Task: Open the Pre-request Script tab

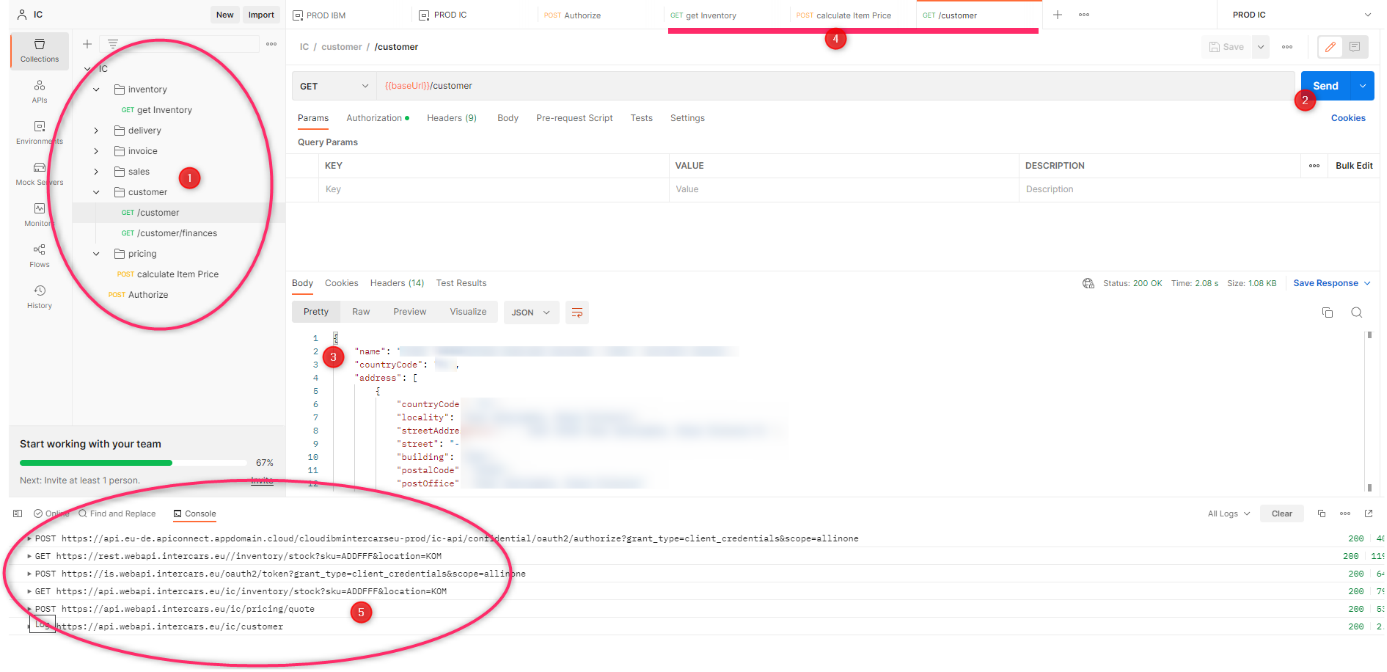Action: [574, 118]
